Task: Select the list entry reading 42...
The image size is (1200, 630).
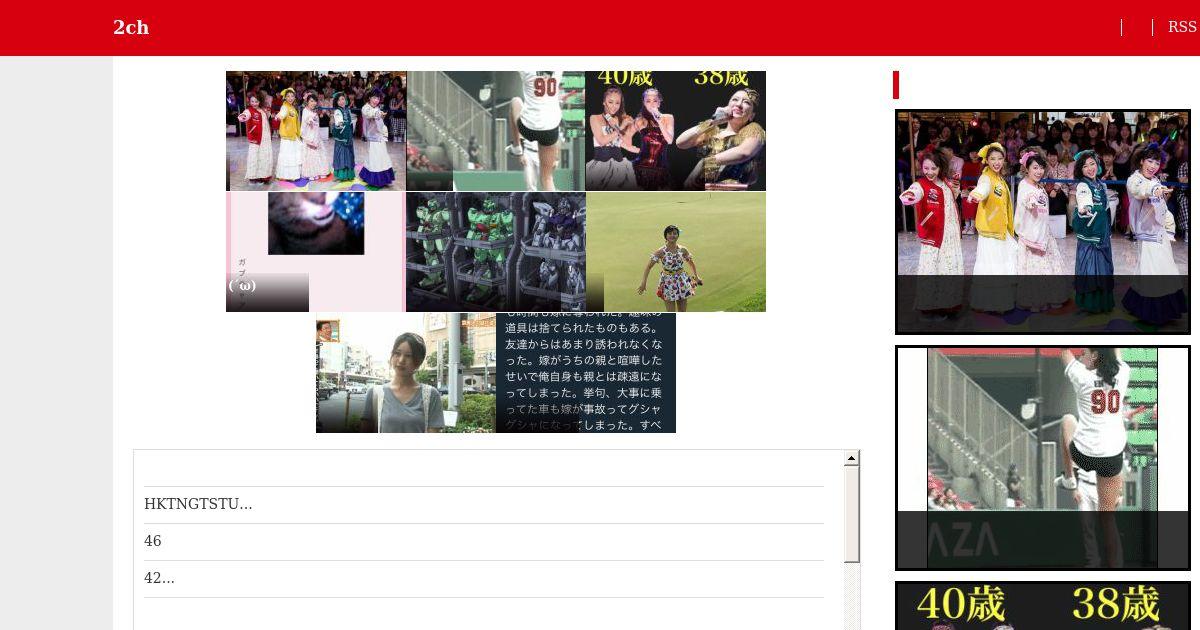Action: click(159, 578)
